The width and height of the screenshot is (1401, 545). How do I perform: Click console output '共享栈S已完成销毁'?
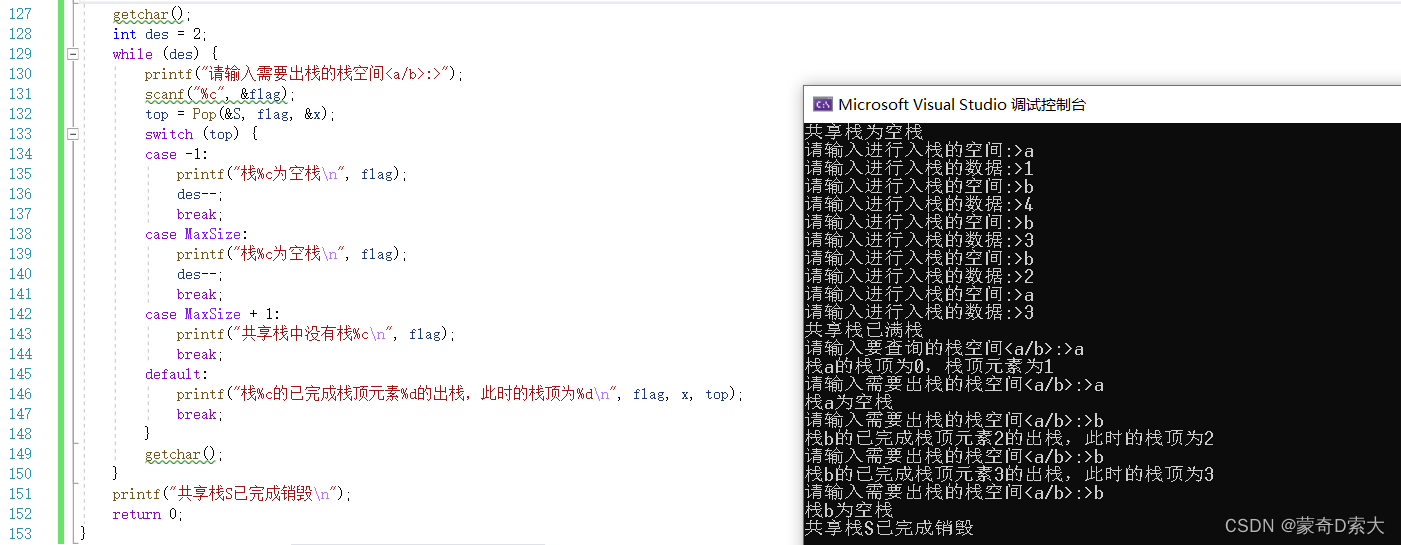[889, 528]
